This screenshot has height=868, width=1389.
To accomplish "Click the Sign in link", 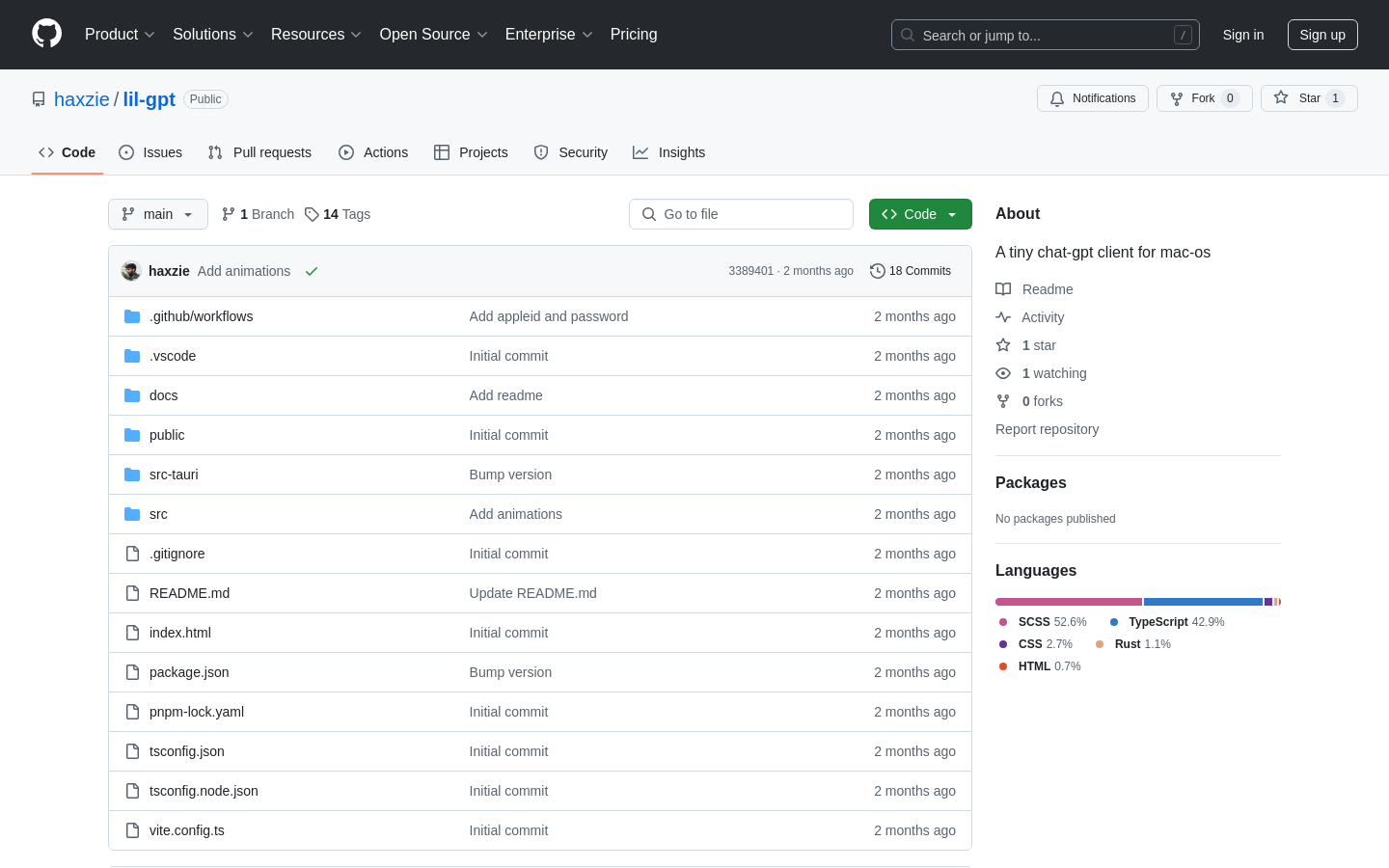I will point(1243,35).
